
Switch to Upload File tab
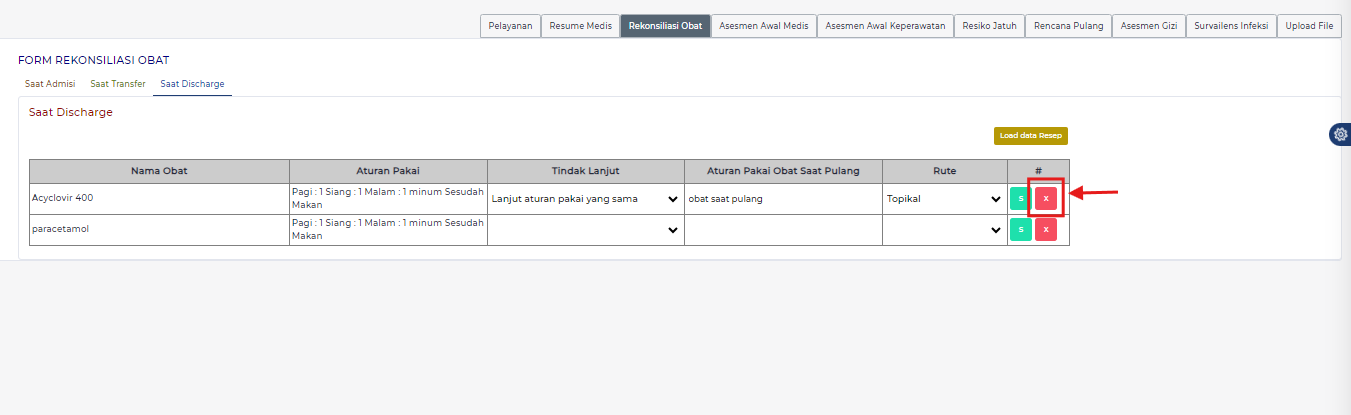tap(1309, 26)
